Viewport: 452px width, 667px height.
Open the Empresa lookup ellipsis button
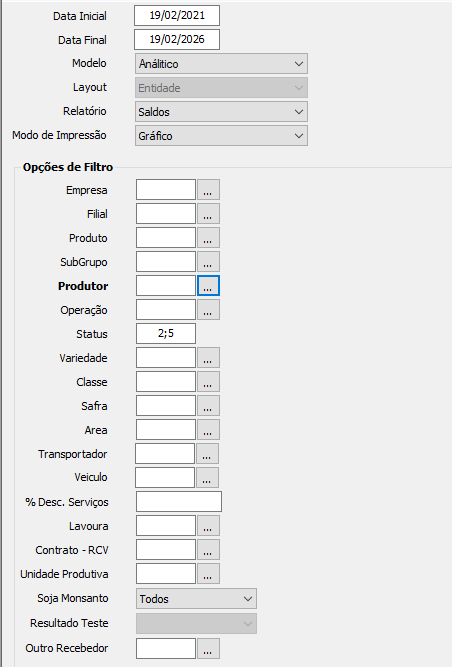(208, 190)
